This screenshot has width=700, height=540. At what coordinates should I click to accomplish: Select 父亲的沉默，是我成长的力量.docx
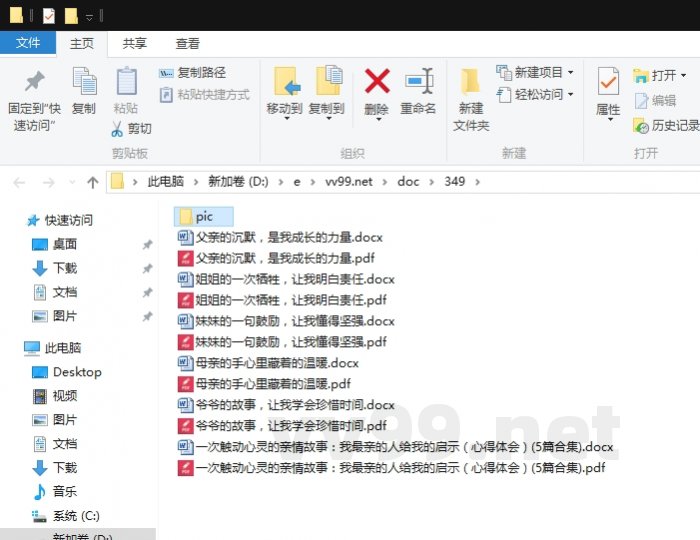tap(280, 237)
